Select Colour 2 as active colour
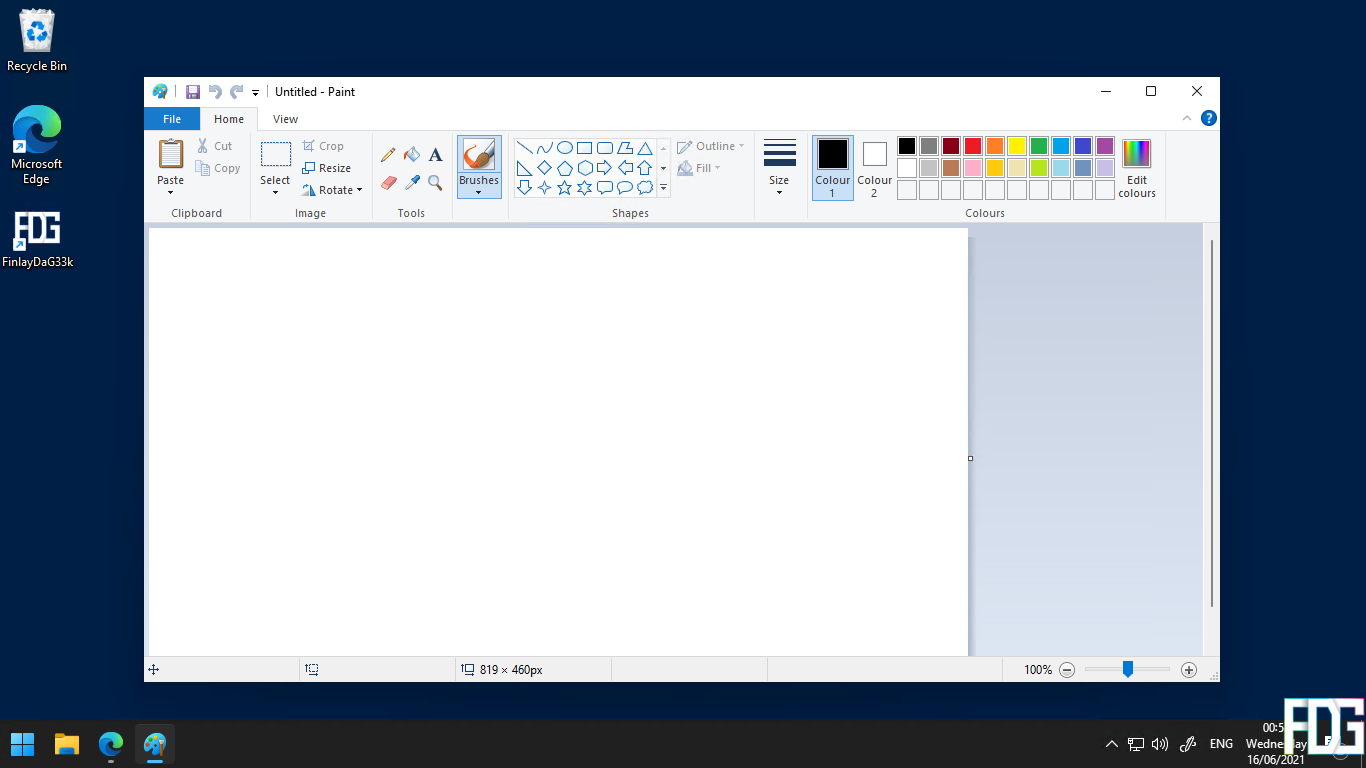Image resolution: width=1366 pixels, height=768 pixels. click(874, 167)
